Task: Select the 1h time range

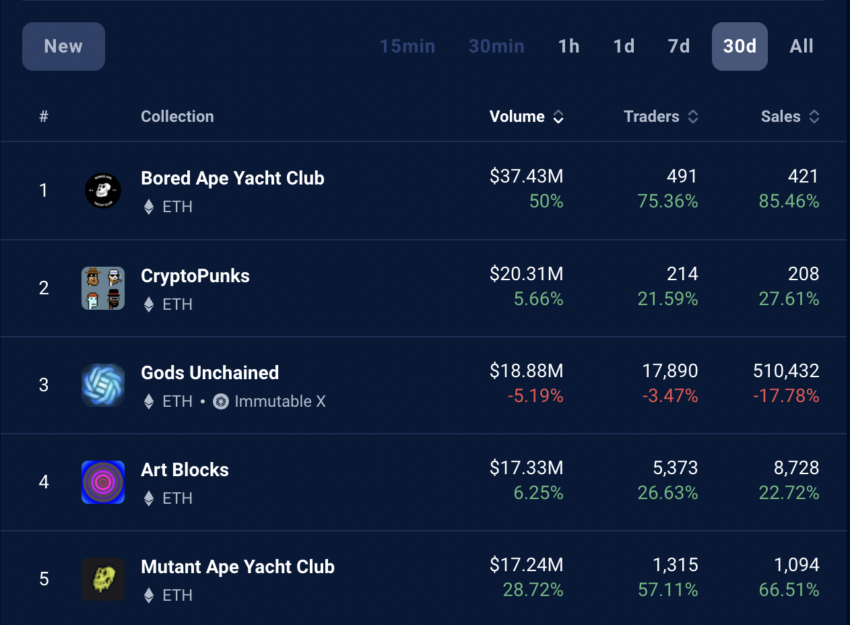Action: pyautogui.click(x=569, y=47)
